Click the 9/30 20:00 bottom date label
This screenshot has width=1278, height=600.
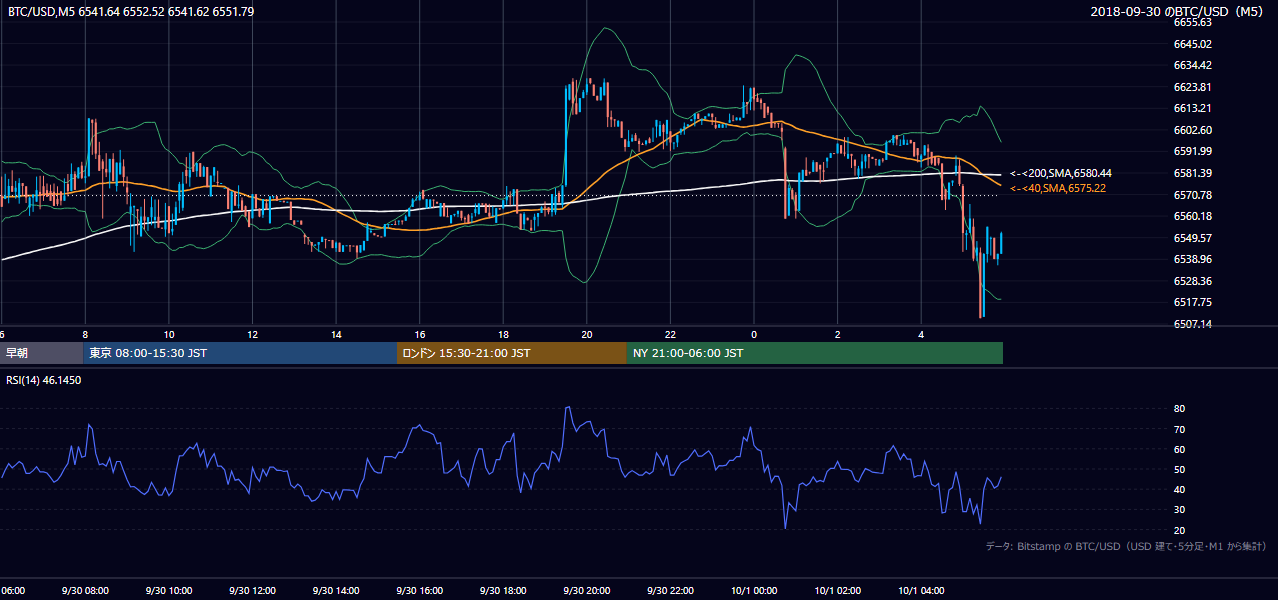pos(586,591)
